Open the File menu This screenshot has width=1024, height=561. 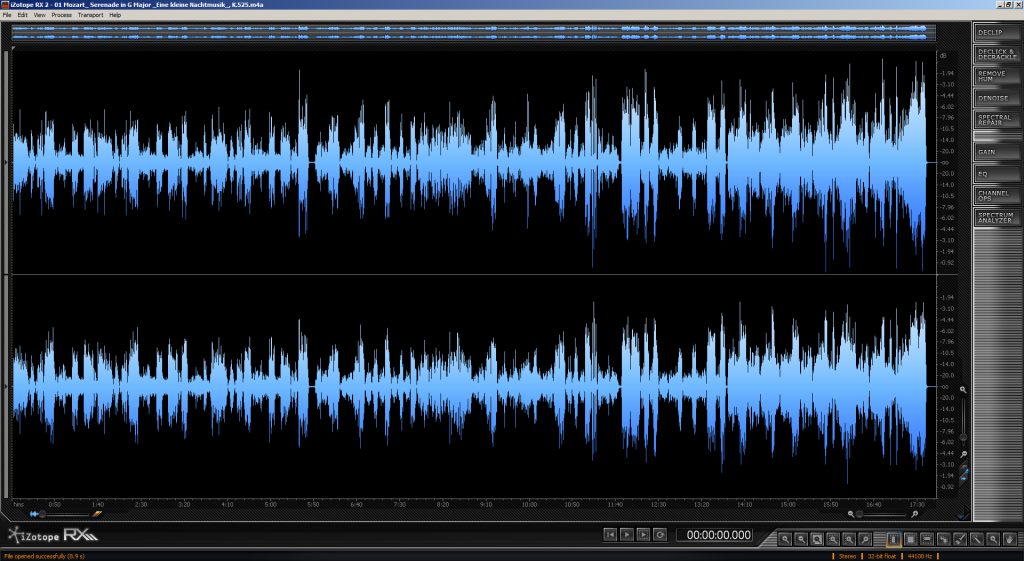[x=7, y=15]
